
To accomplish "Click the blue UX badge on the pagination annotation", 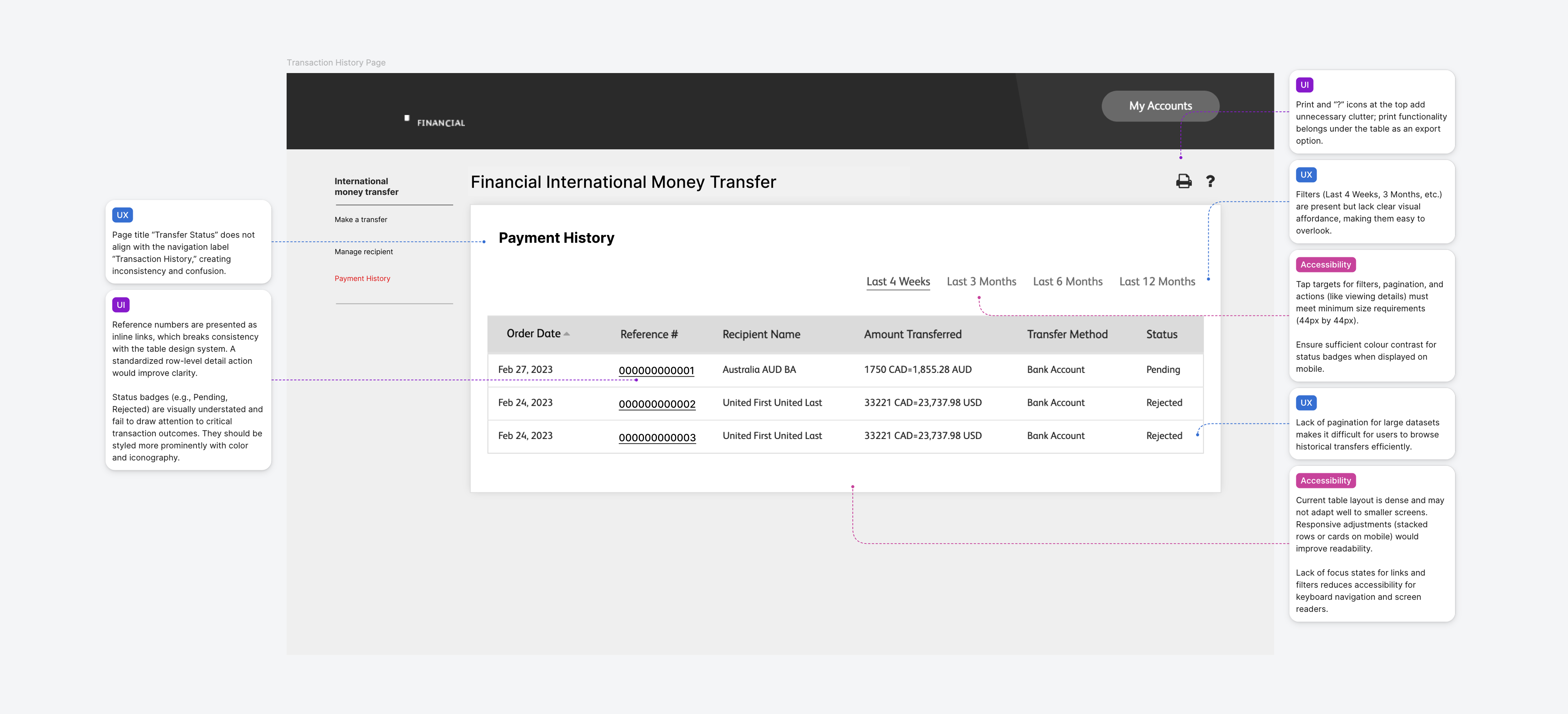I will click(x=1307, y=402).
